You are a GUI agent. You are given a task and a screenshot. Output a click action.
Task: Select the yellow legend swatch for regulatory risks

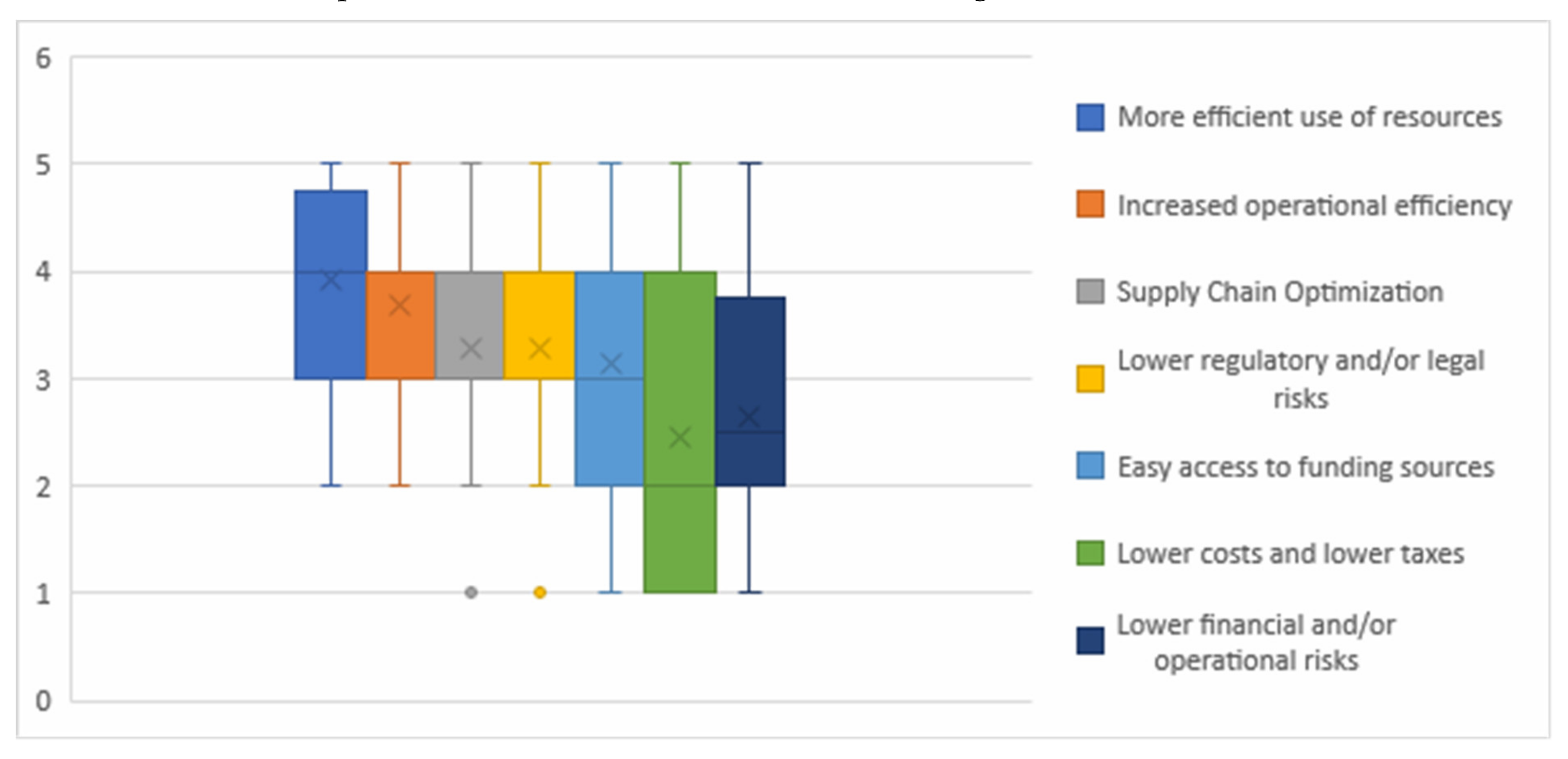pos(1090,378)
